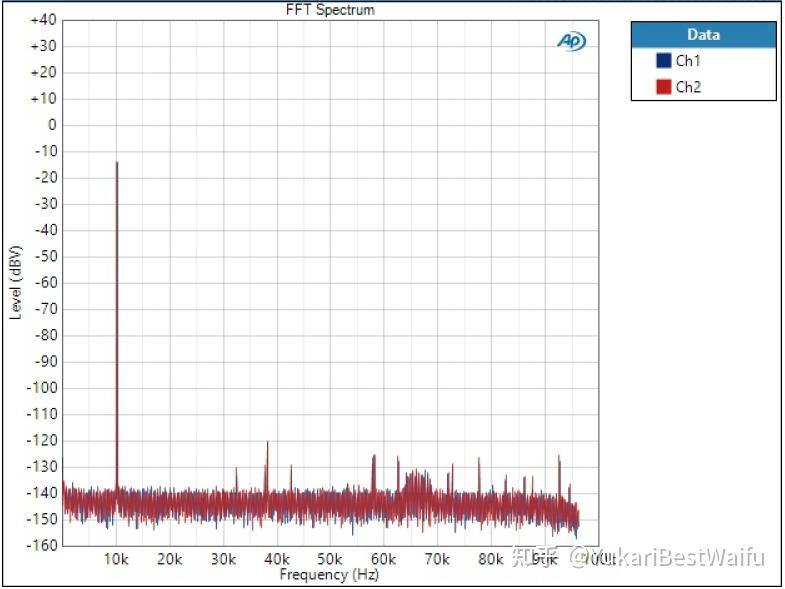This screenshot has width=785, height=589.
Task: Click the 0 y-axis value
Action: [x=52, y=125]
